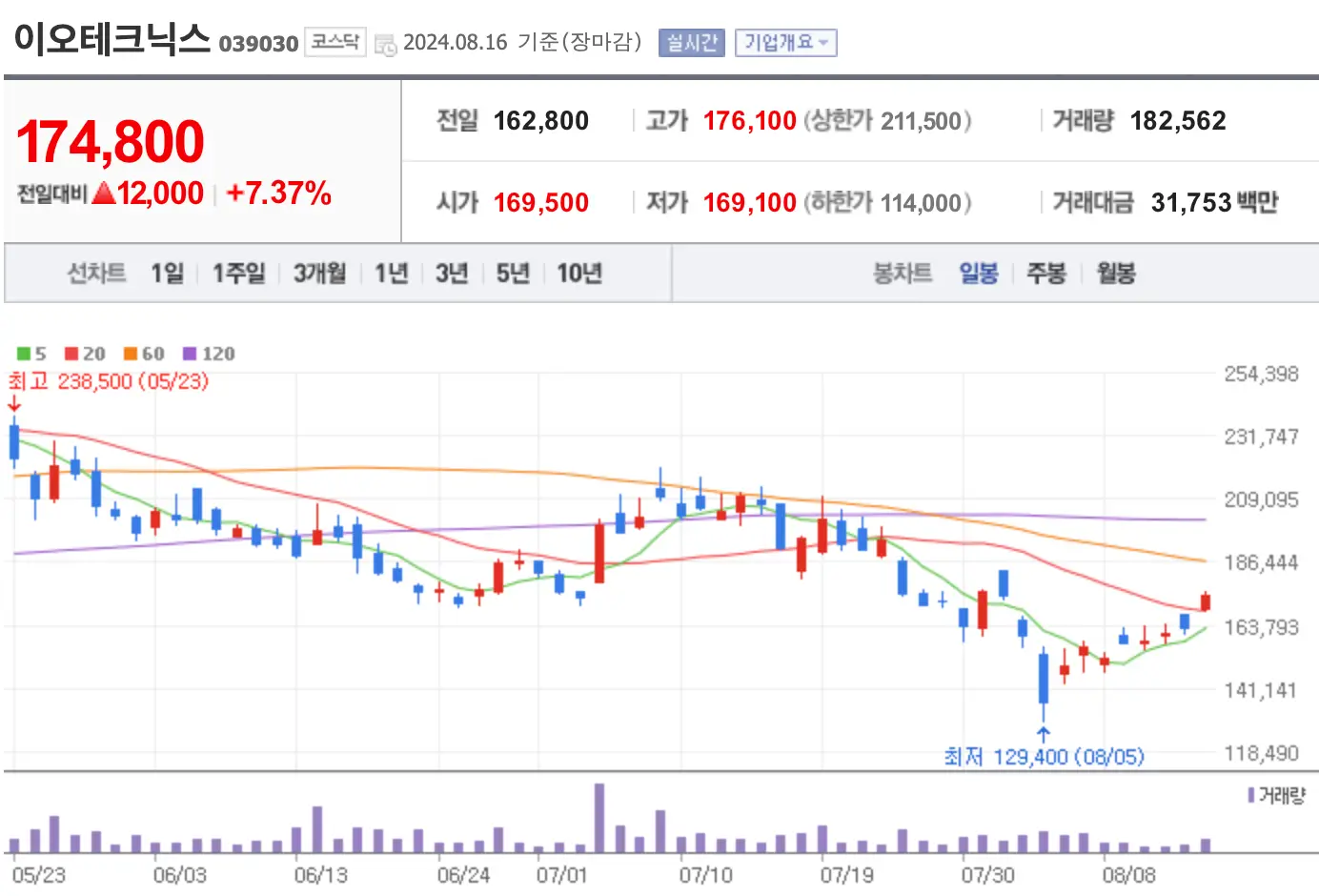
Task: Click the 254,398 price axis label
Action: (1261, 374)
